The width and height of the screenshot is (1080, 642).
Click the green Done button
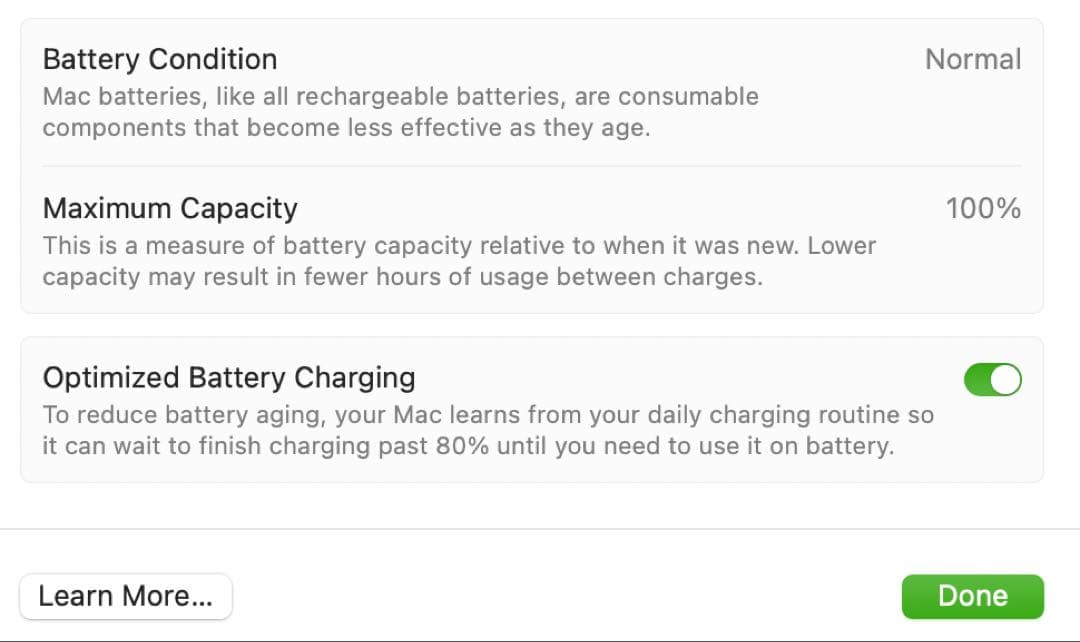(972, 596)
